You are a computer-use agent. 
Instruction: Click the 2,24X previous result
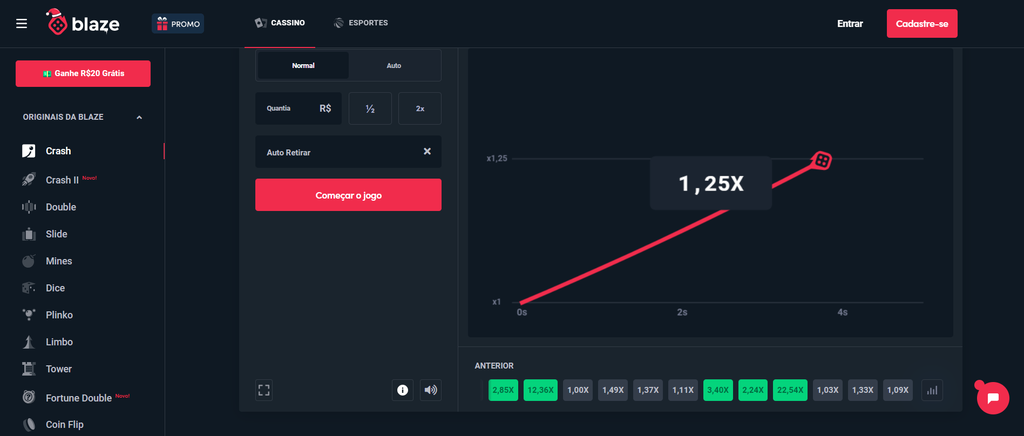coord(753,390)
